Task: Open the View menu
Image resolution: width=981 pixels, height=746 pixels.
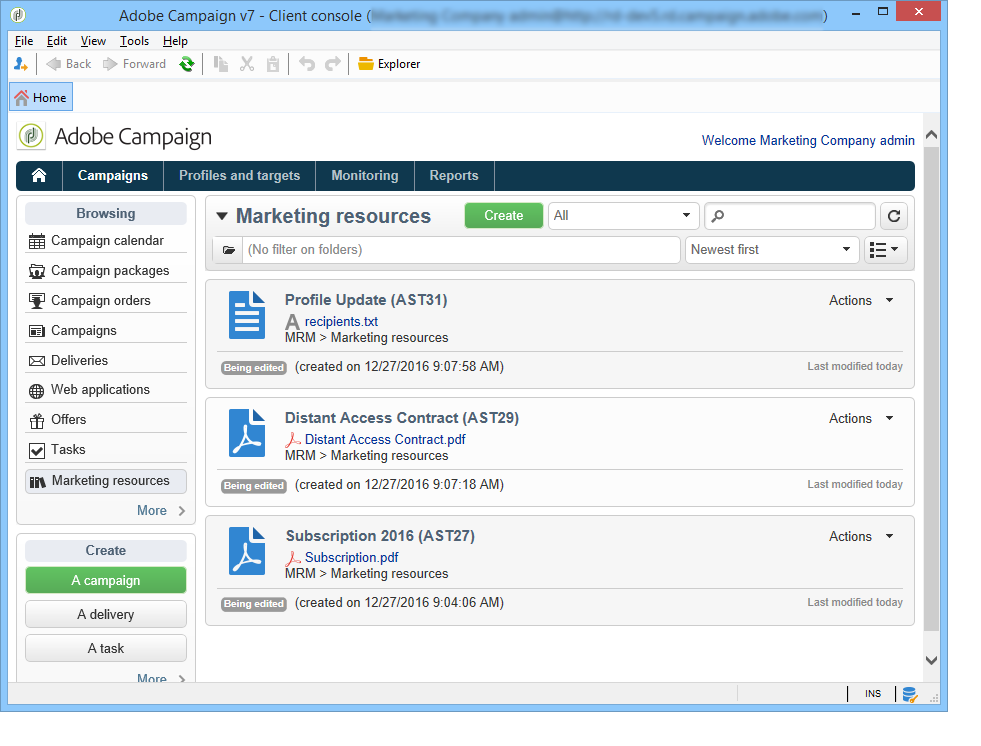Action: click(93, 41)
